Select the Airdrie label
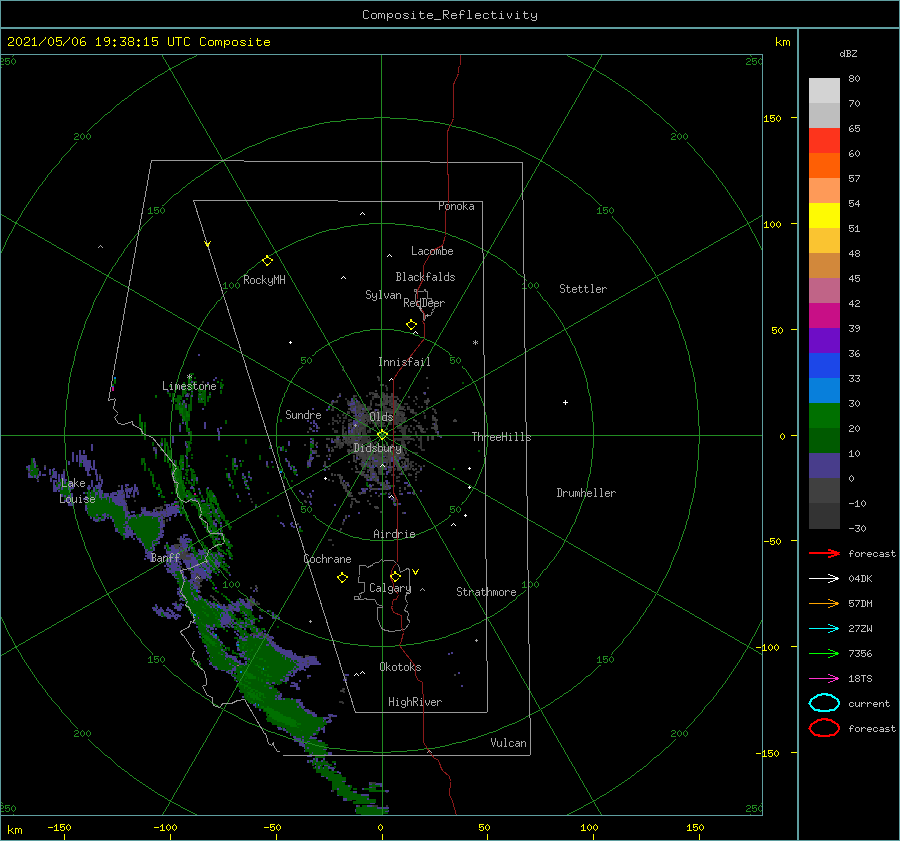900x841 pixels. pyautogui.click(x=394, y=534)
